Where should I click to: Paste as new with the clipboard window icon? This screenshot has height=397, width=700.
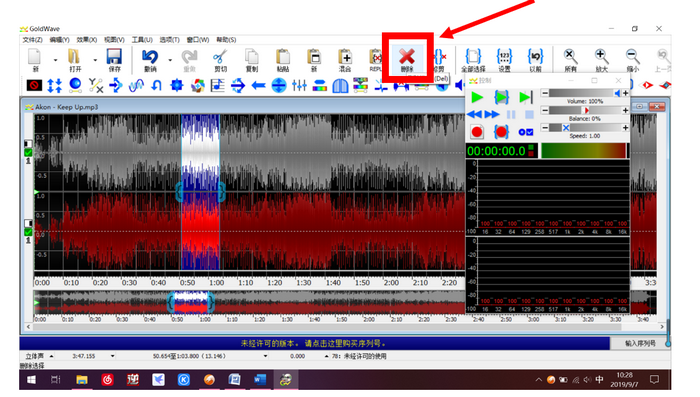click(314, 60)
